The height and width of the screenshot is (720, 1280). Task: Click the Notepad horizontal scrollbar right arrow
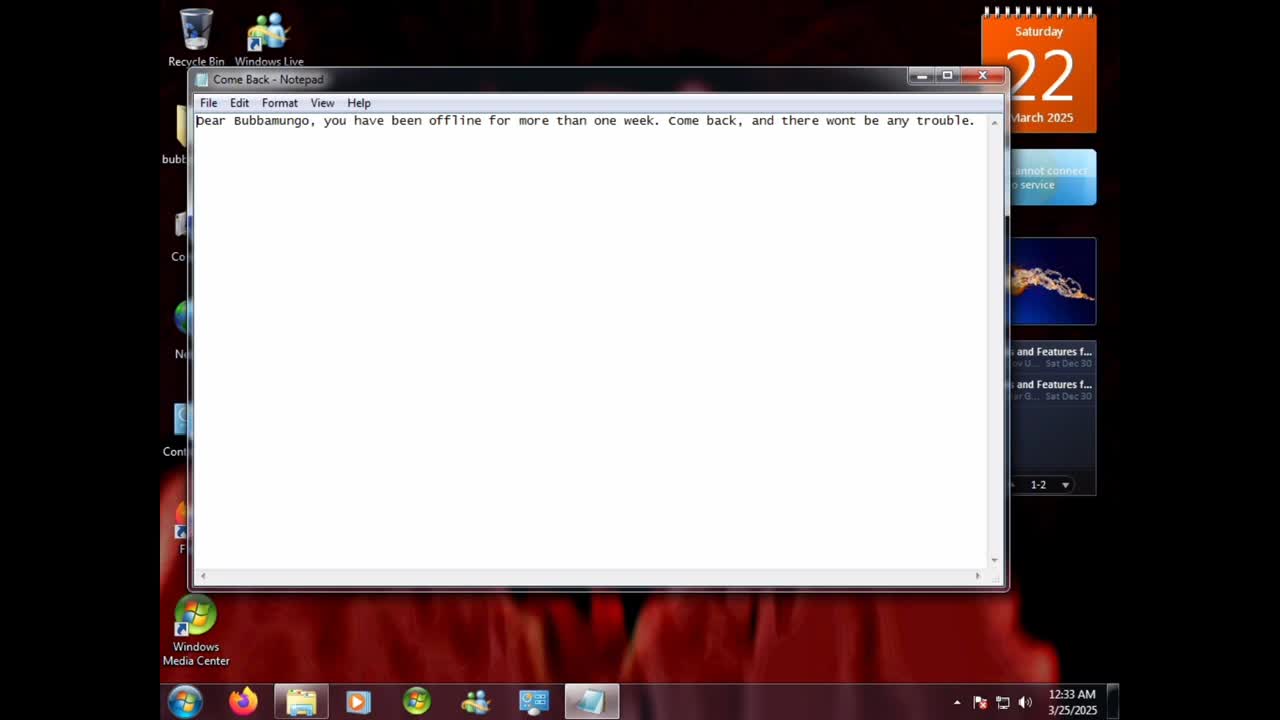coord(977,575)
